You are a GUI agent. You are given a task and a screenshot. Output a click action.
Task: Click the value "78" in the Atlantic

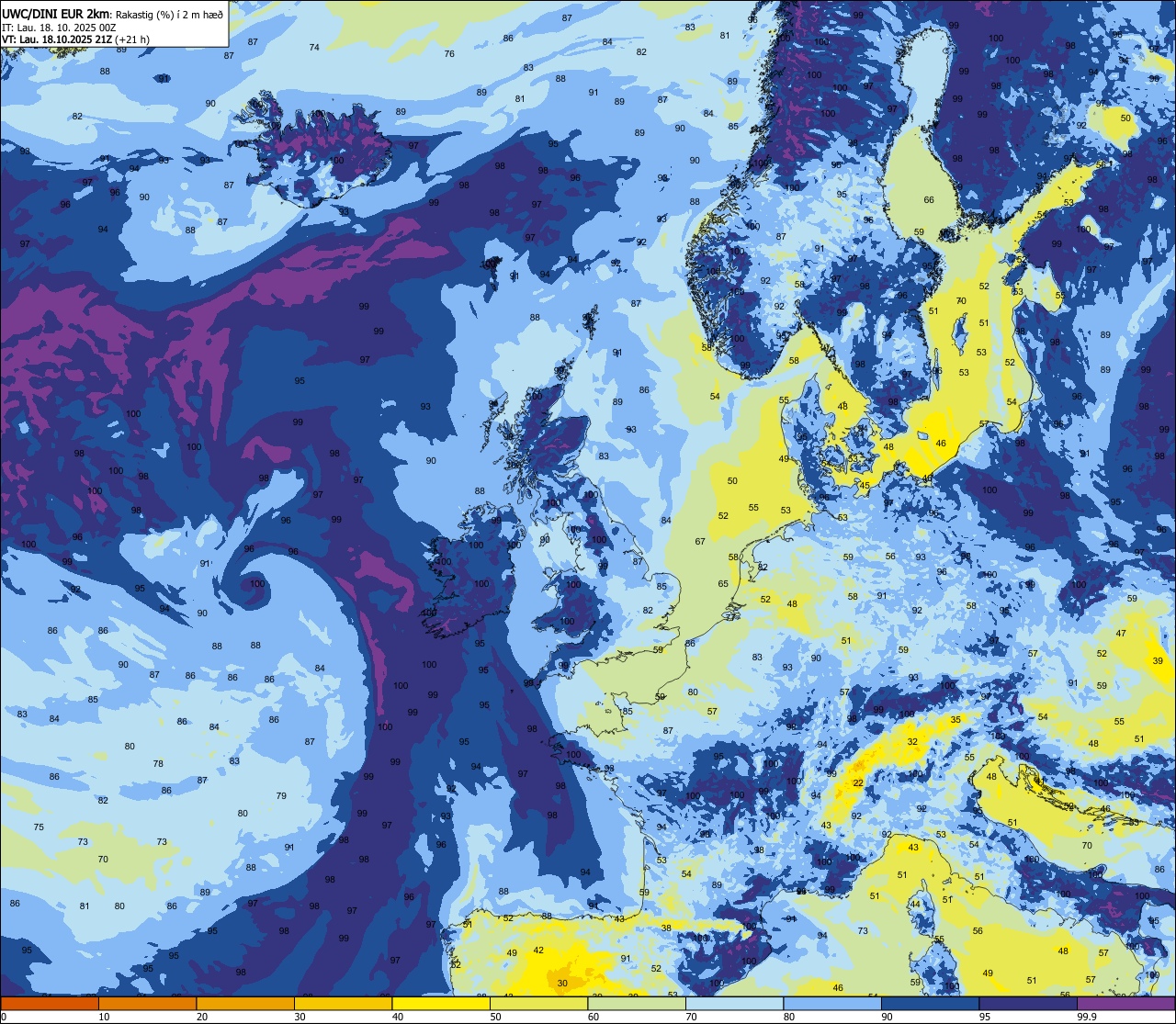158,763
